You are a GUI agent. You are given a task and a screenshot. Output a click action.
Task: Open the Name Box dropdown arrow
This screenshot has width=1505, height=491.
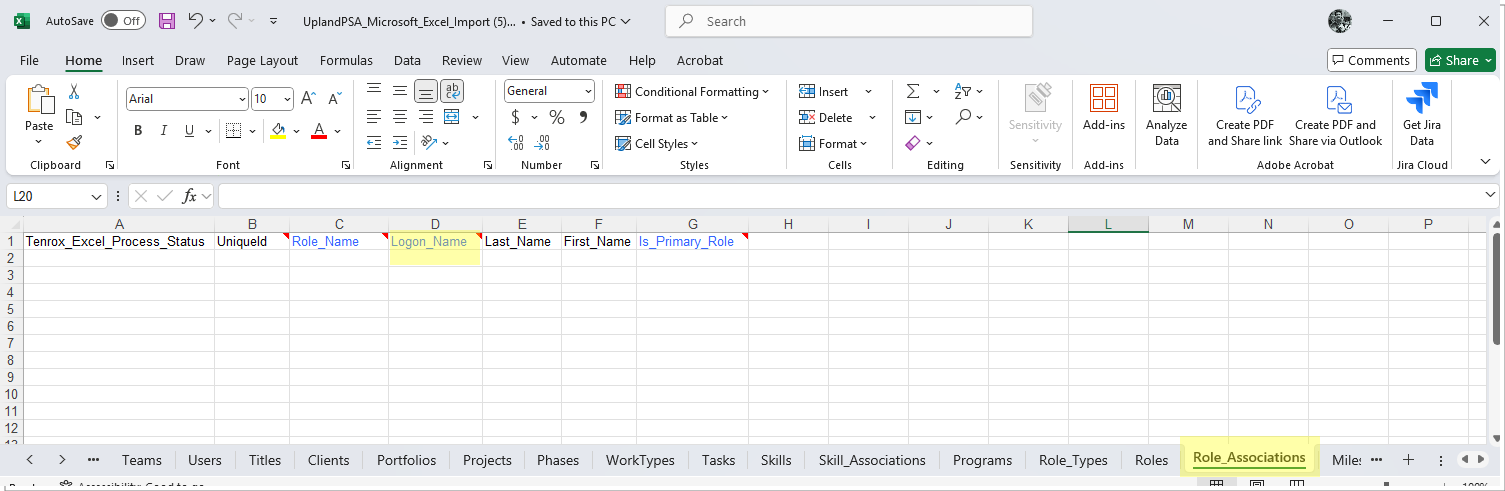click(x=97, y=197)
